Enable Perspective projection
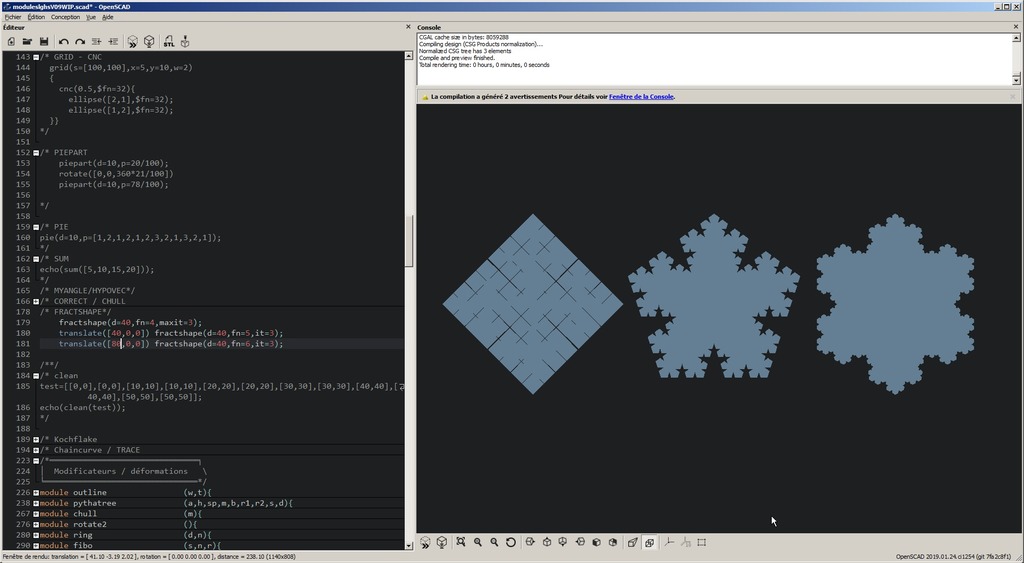This screenshot has width=1024, height=563. 632,542
